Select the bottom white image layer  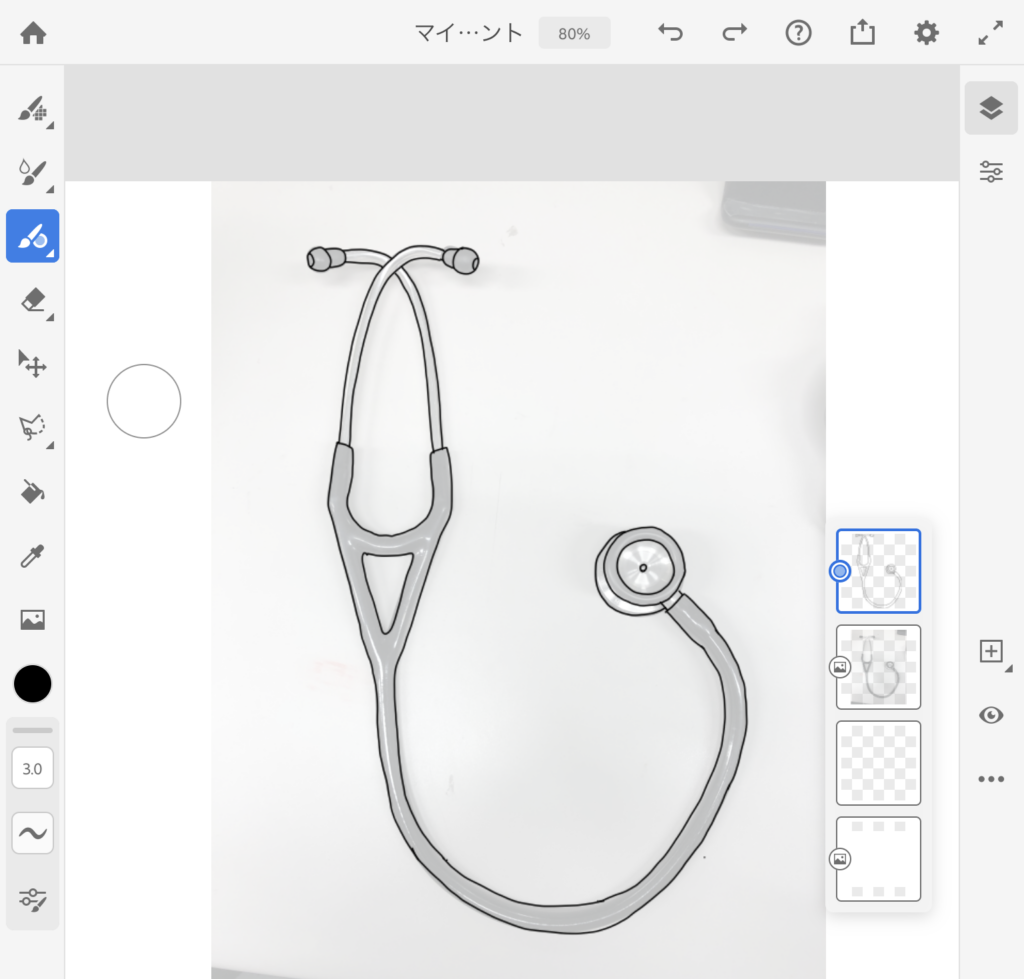(878, 859)
